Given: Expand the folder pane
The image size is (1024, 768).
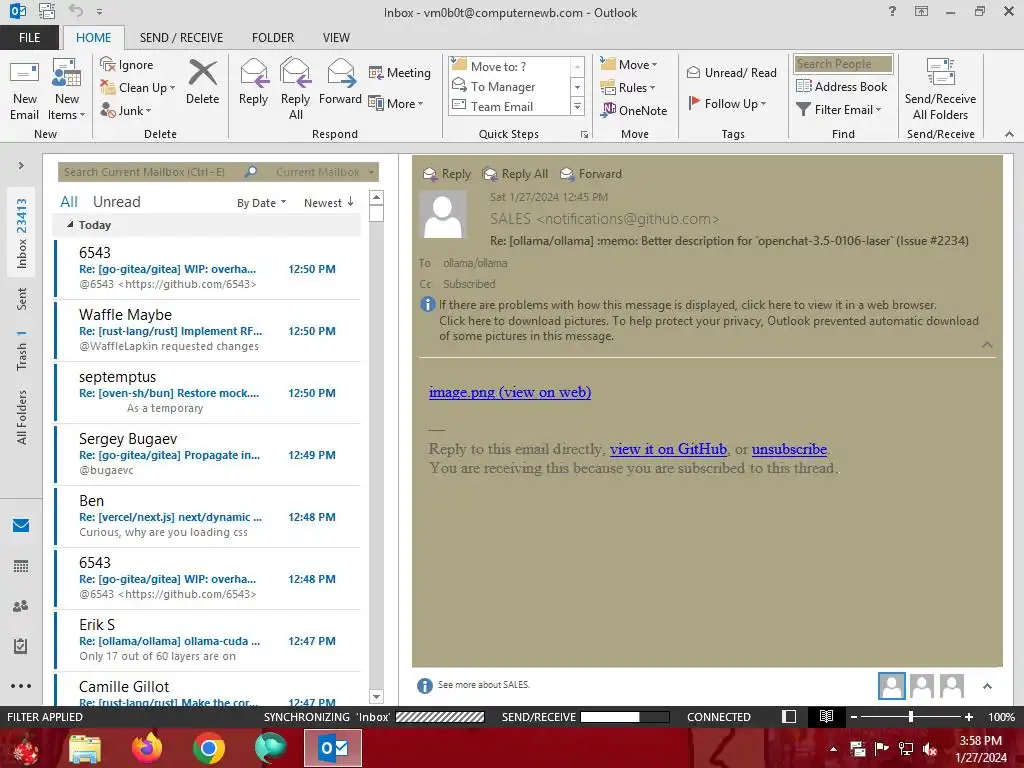Looking at the screenshot, I should pyautogui.click(x=21, y=165).
